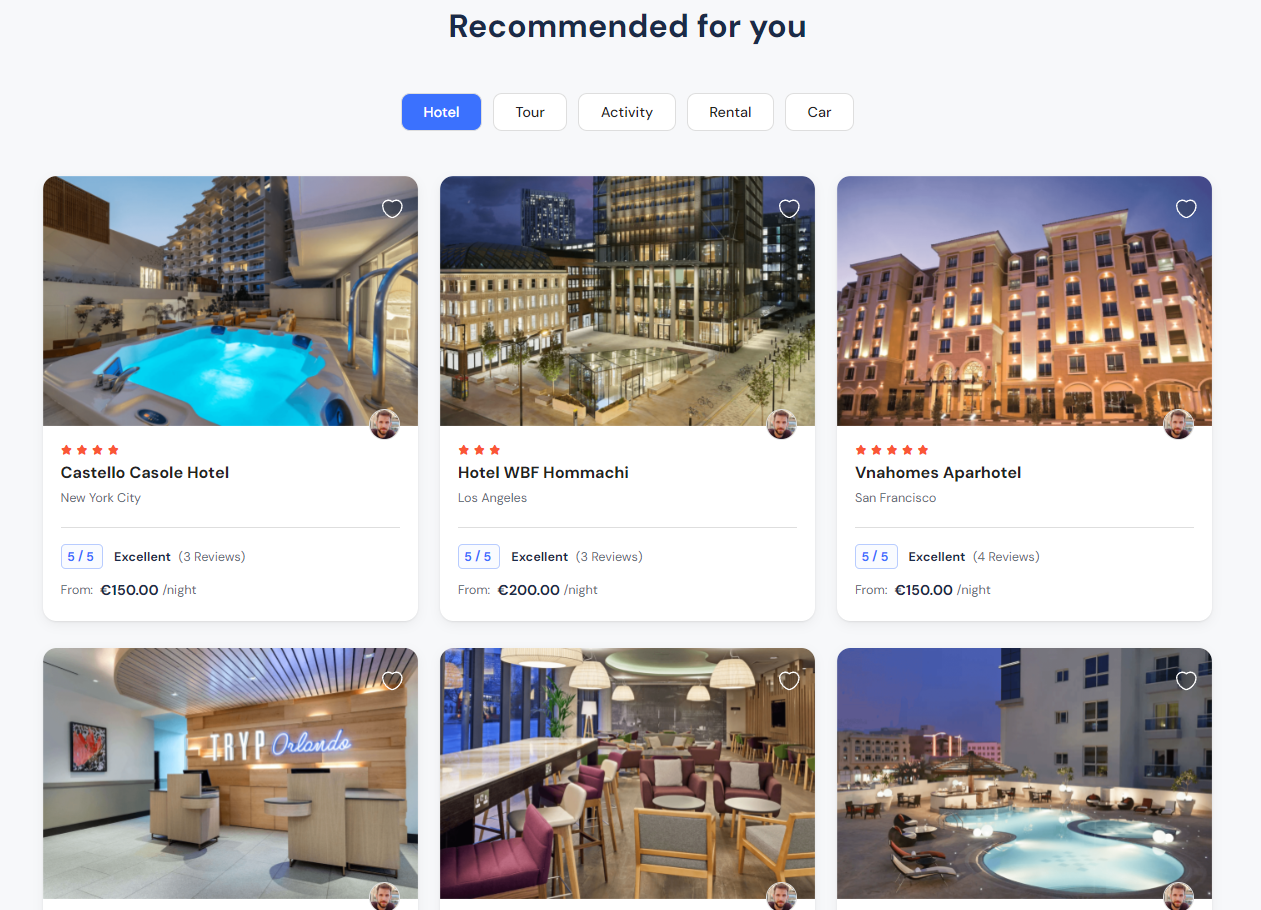
Task: Switch to the Tour tab
Action: coord(530,112)
